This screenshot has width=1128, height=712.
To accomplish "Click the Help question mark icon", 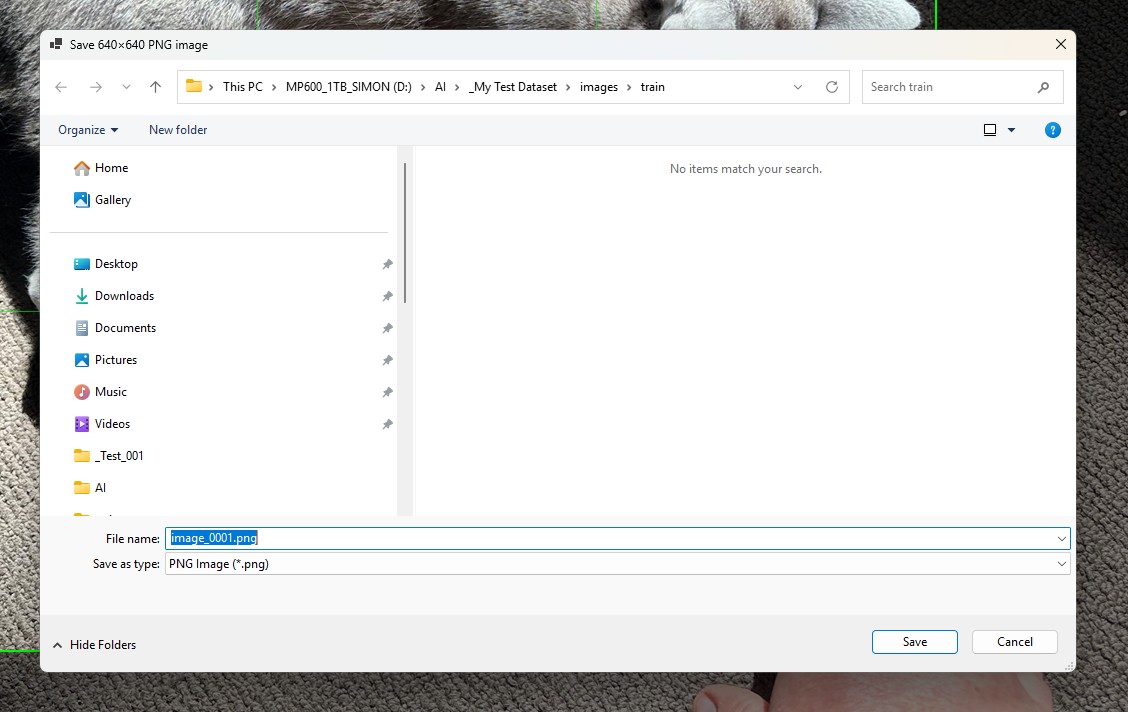I will 1052,129.
